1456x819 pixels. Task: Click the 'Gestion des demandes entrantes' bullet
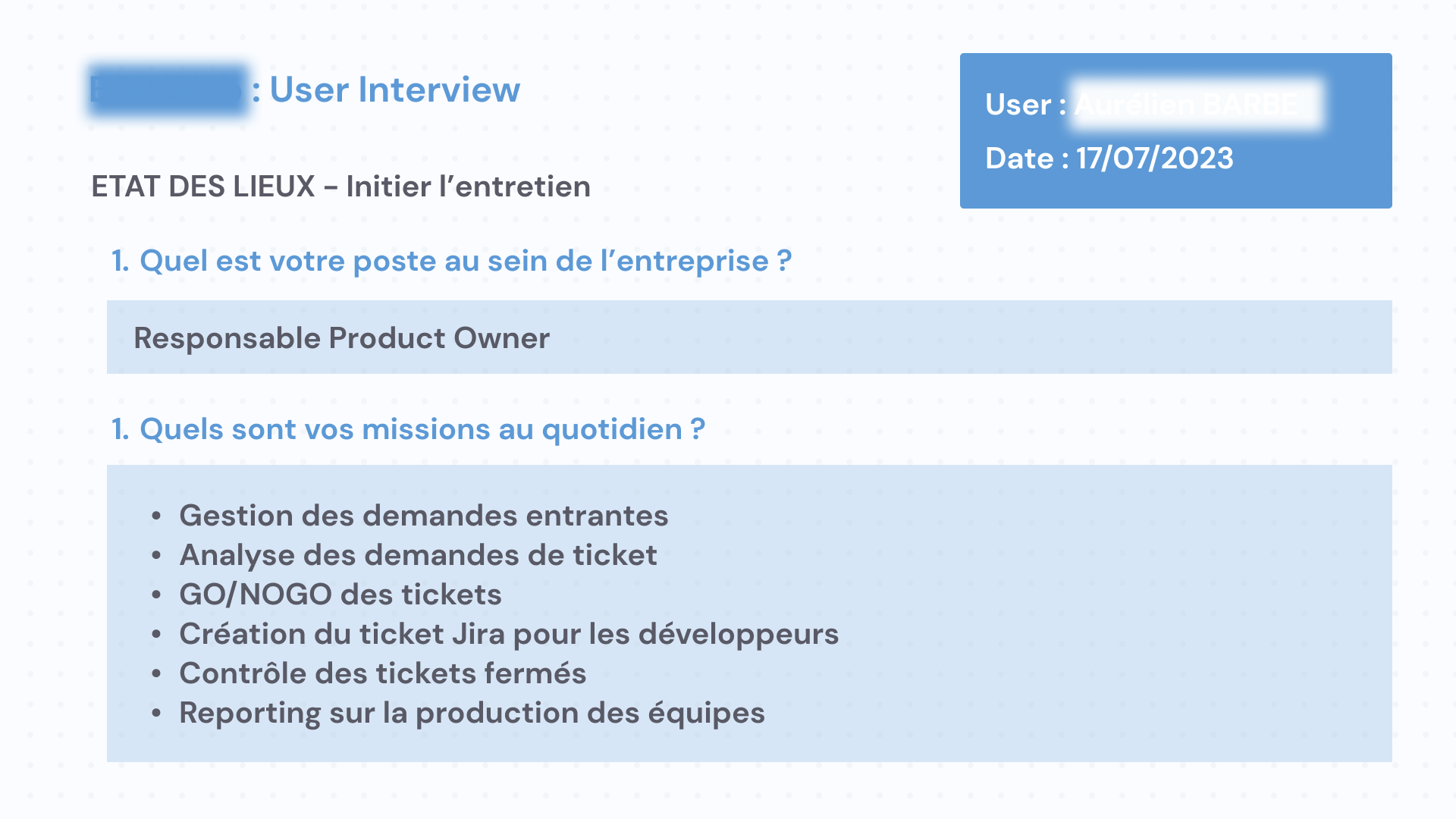[423, 516]
